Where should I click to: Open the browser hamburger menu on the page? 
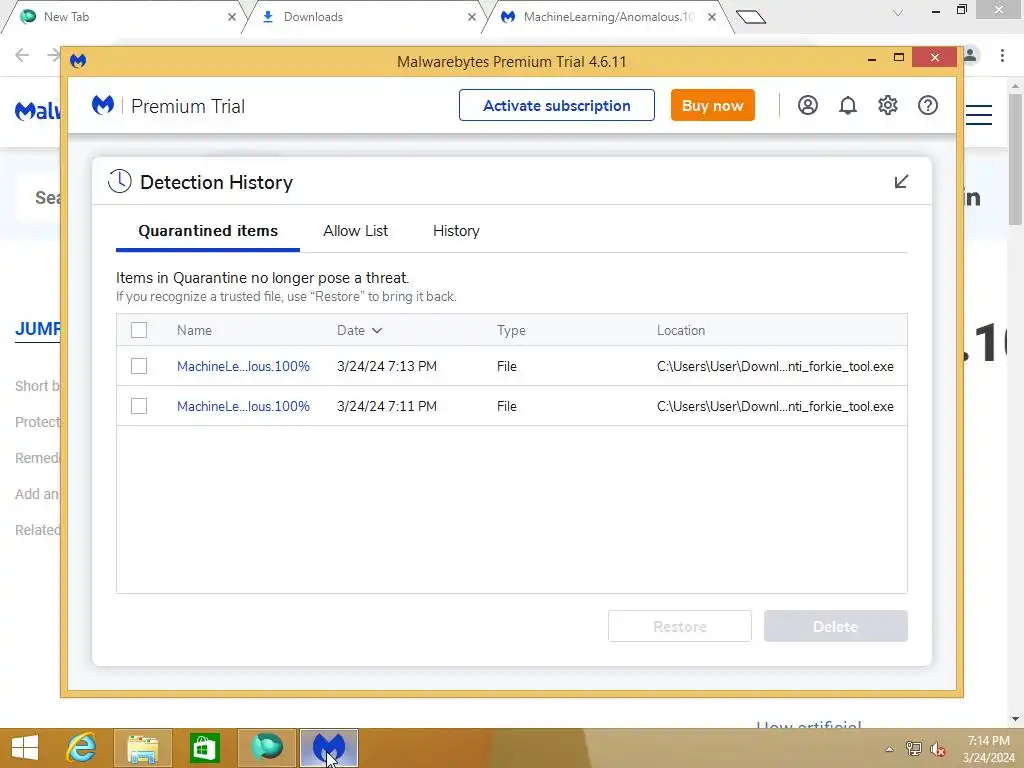point(979,114)
